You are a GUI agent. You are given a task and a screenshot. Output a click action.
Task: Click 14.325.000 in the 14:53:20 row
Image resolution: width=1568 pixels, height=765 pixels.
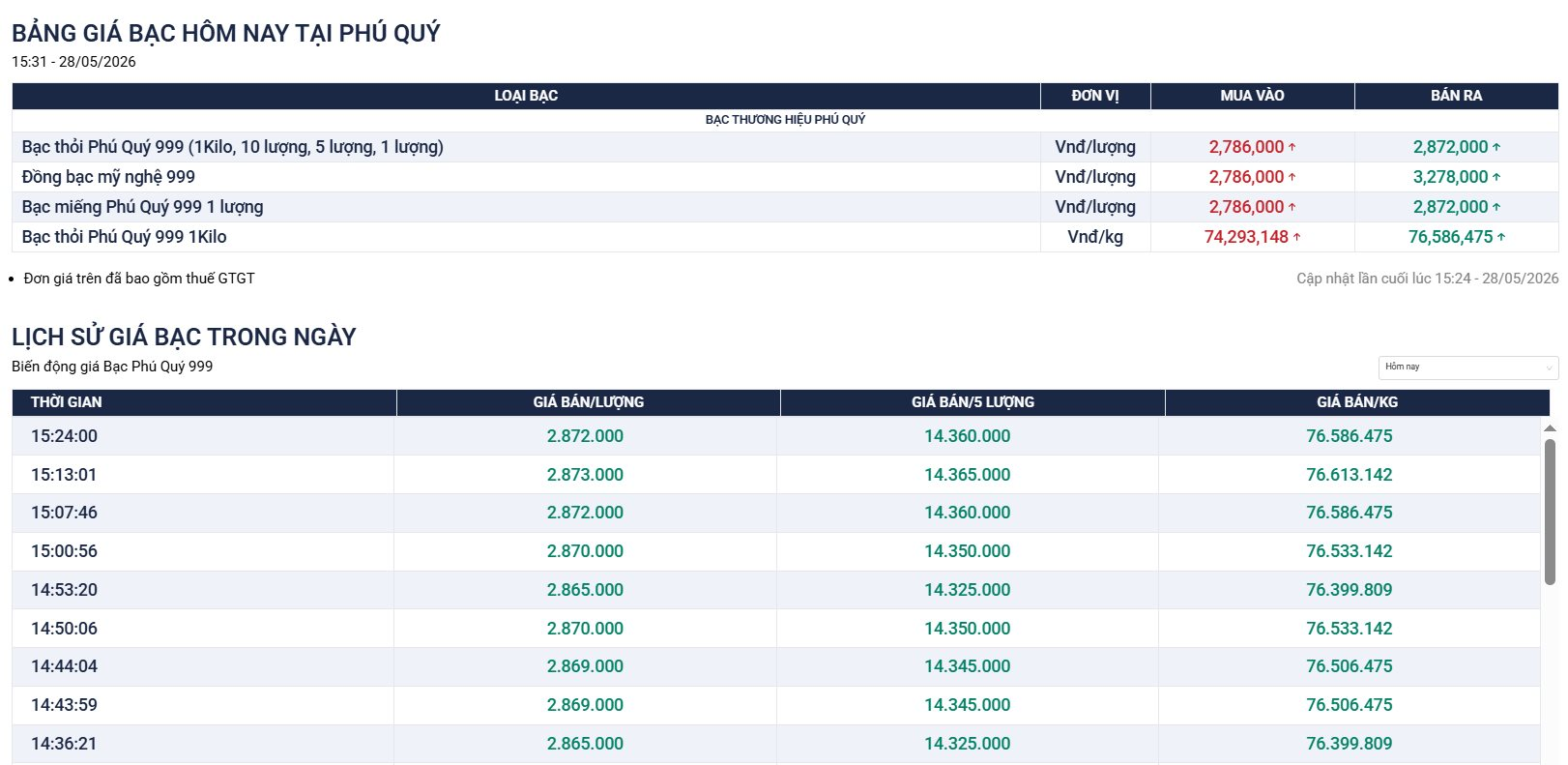click(967, 590)
